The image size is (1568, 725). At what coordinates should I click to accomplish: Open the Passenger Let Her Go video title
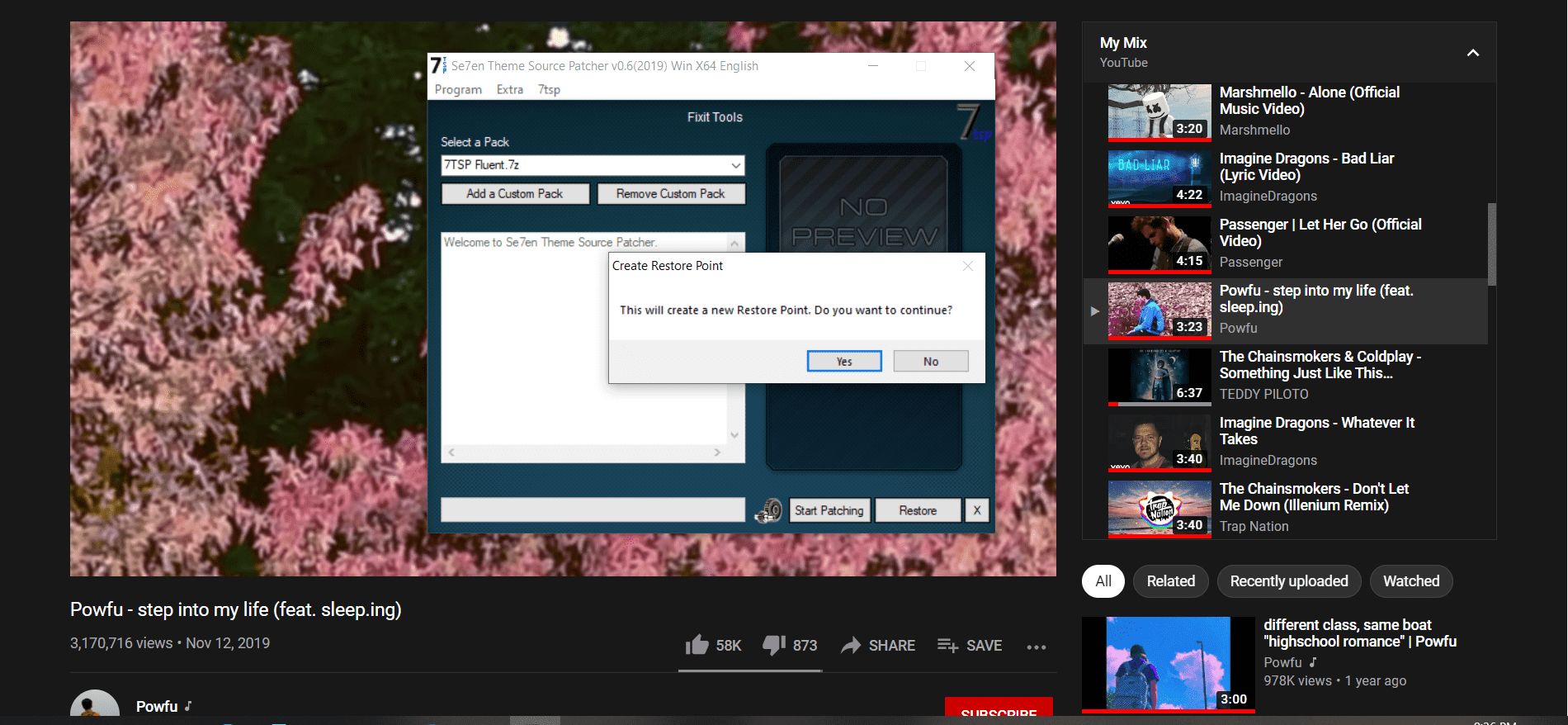[1320, 233]
